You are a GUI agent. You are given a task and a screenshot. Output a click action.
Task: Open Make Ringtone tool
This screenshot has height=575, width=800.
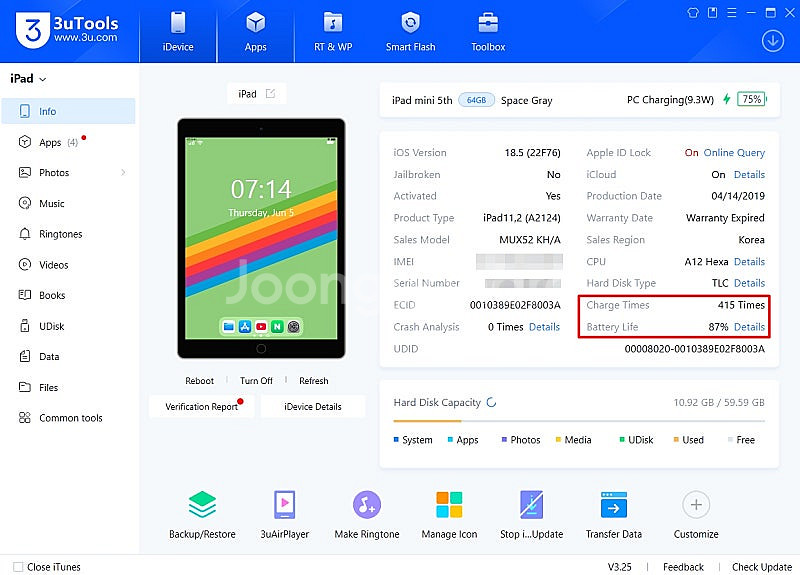tap(367, 514)
